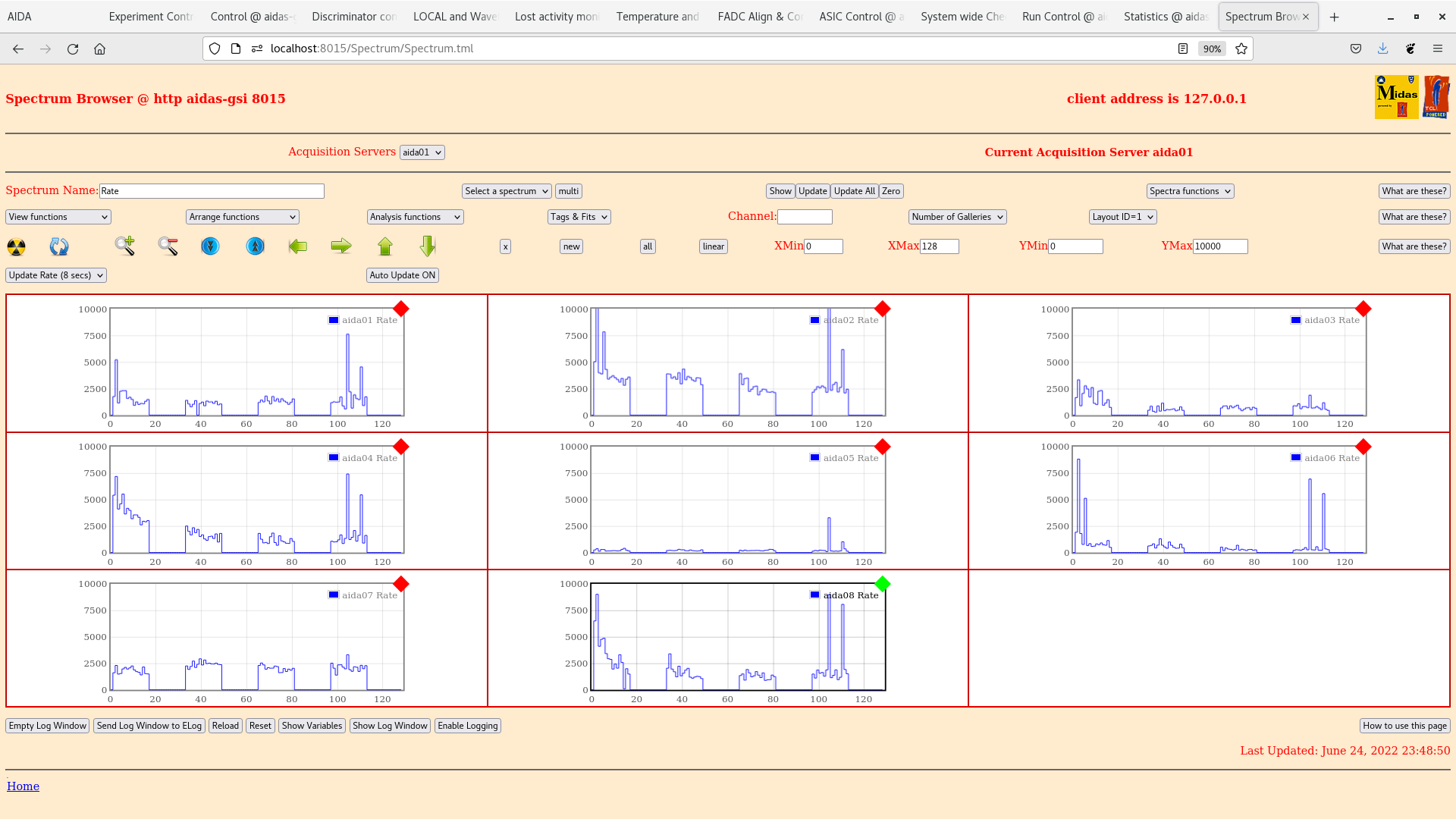Click the blue aida05 Rate legend swatch
Screen dimensions: 1456x819
814,458
